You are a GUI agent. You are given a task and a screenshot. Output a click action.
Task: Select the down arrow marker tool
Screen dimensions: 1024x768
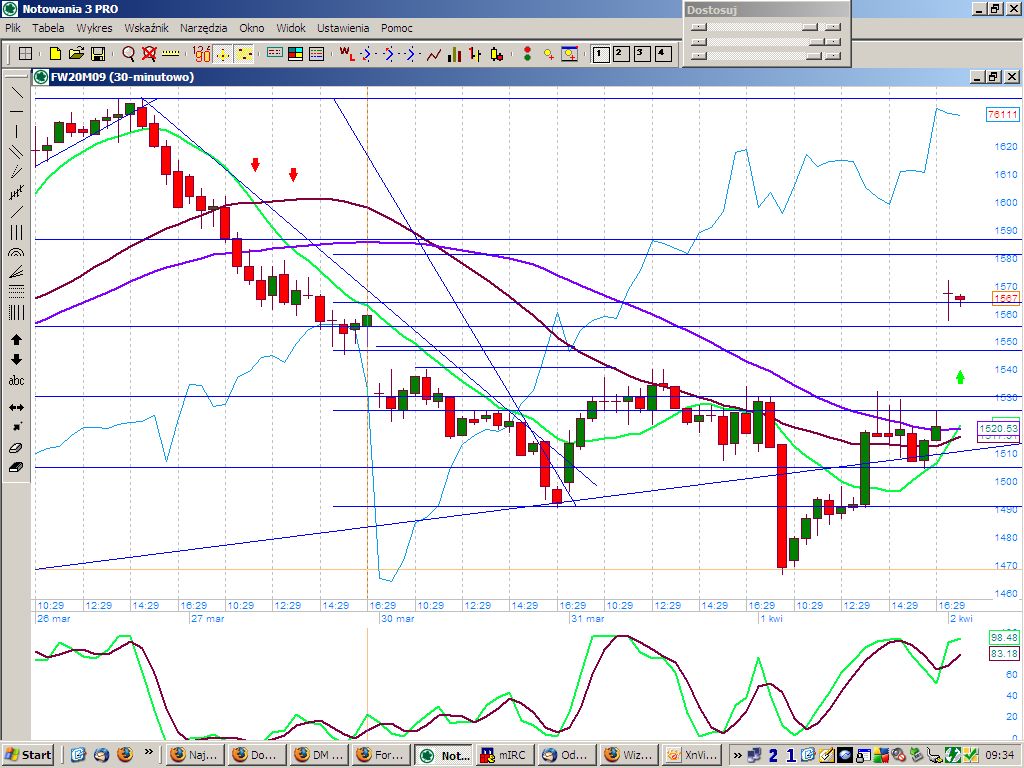tap(16, 360)
